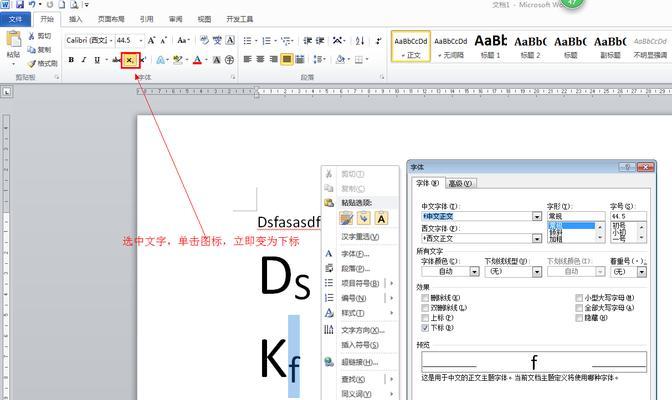Open the 文件 File tab
This screenshot has width=672, height=400.
[15, 19]
